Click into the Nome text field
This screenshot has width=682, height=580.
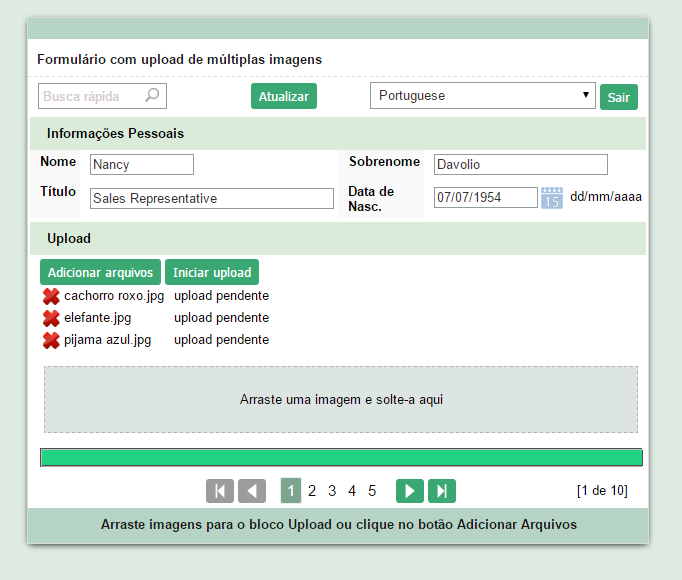point(141,165)
